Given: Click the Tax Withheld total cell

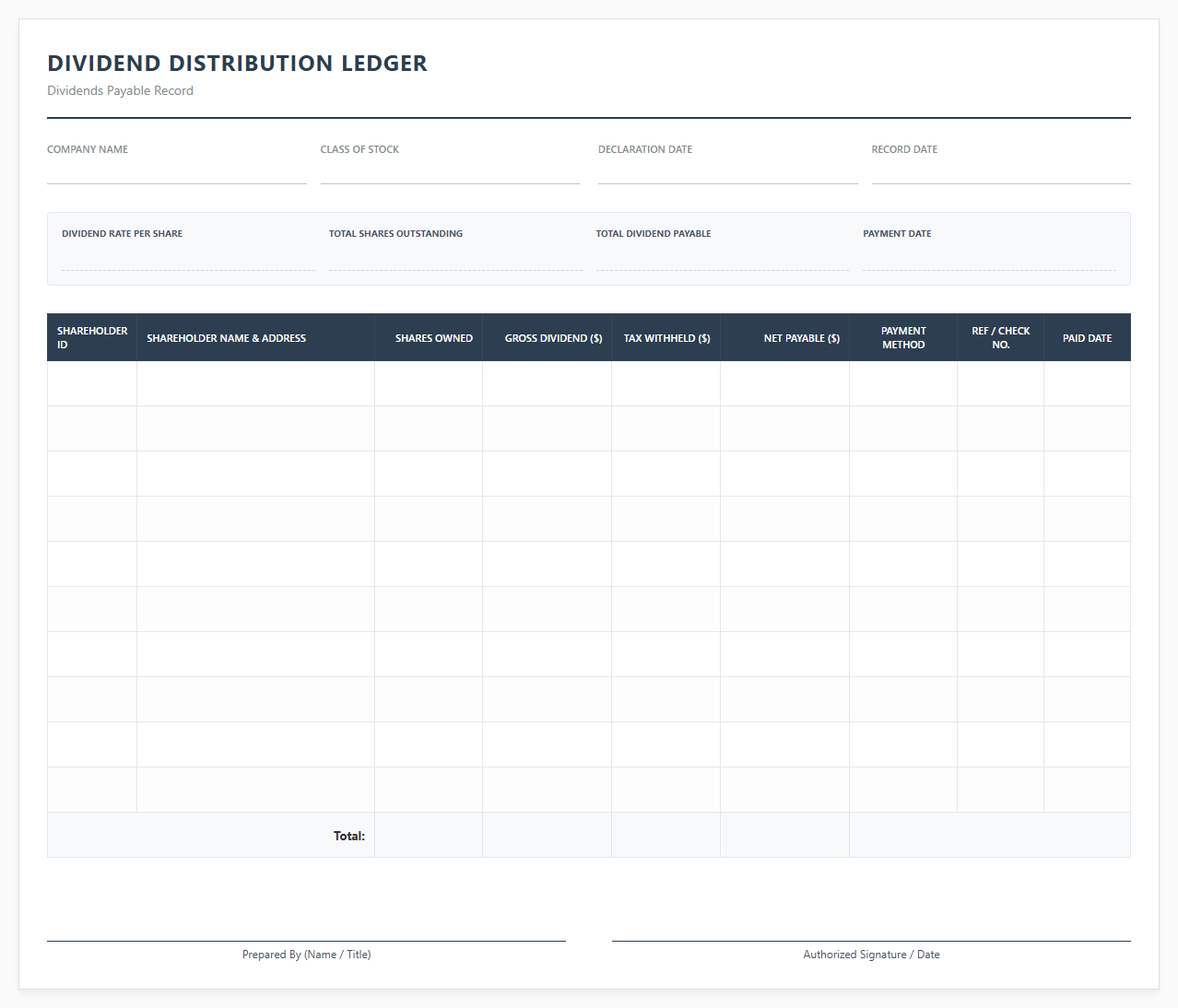Looking at the screenshot, I should 666,835.
